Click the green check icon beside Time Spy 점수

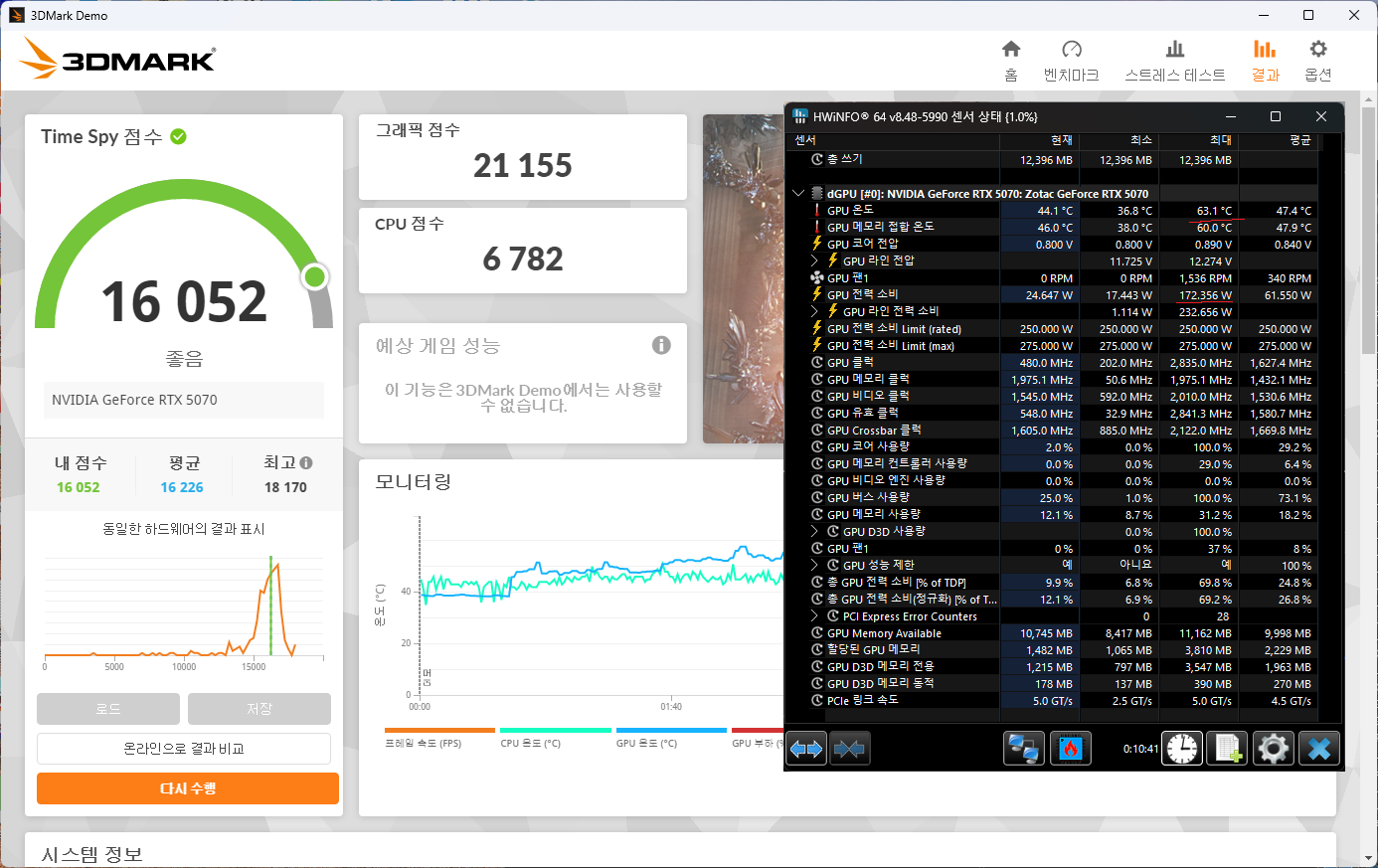[x=179, y=137]
